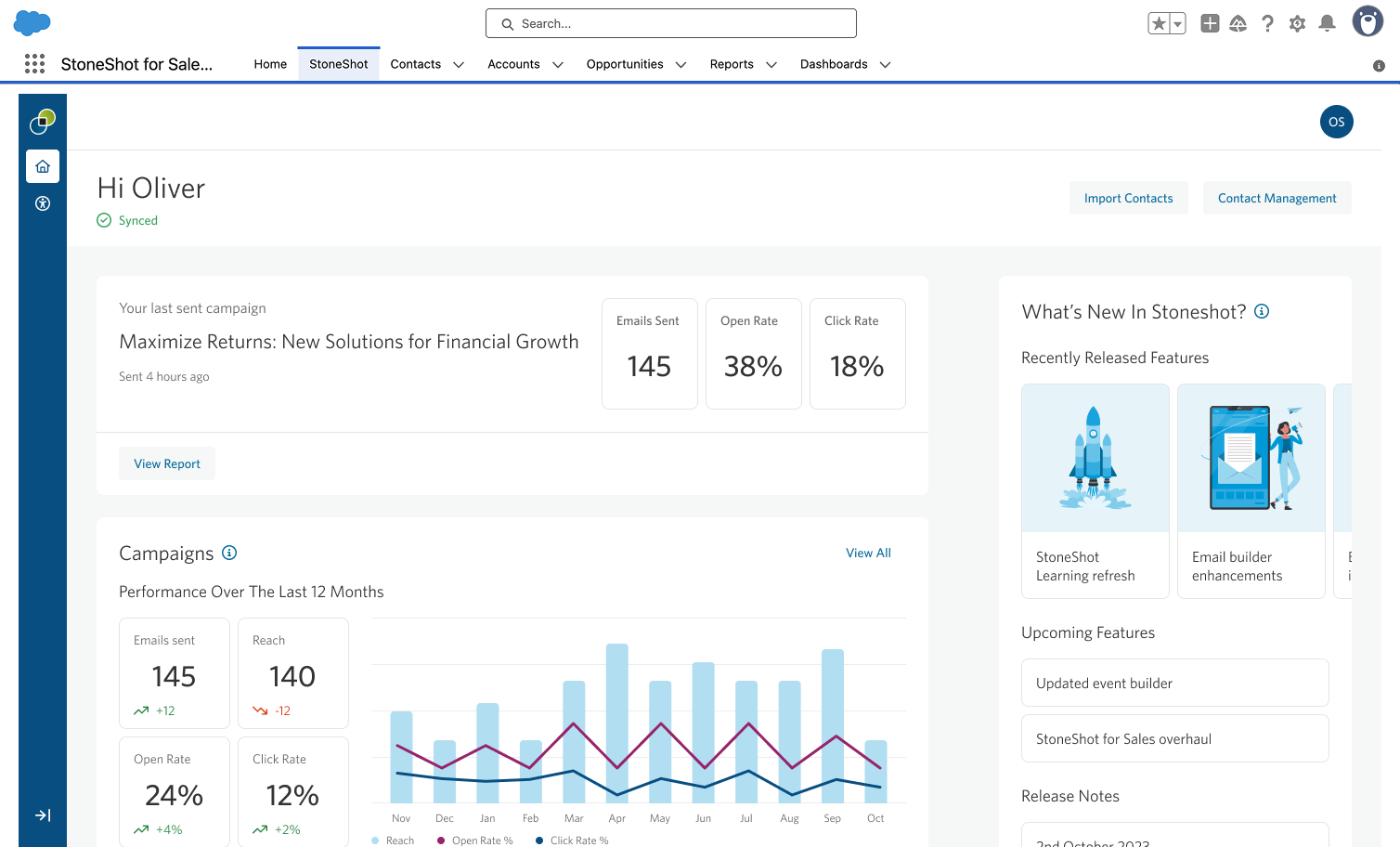
Task: Open the notifications bell
Action: point(1328,23)
